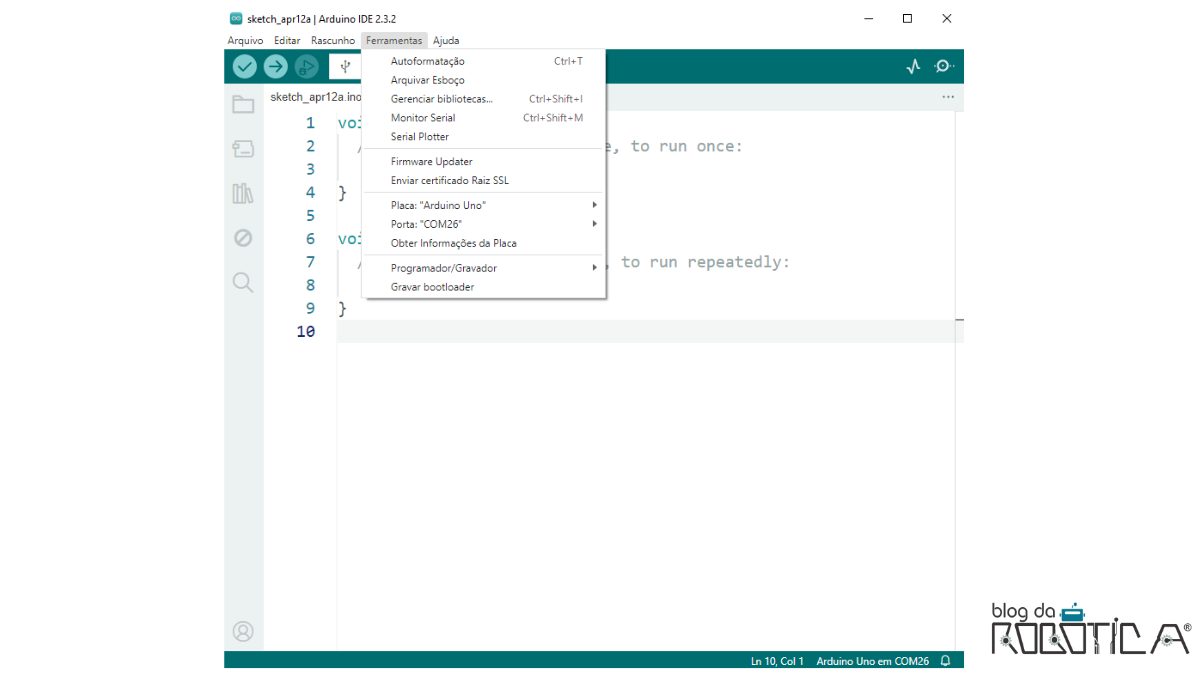Click the account icon at sidebar bottom

(243, 631)
